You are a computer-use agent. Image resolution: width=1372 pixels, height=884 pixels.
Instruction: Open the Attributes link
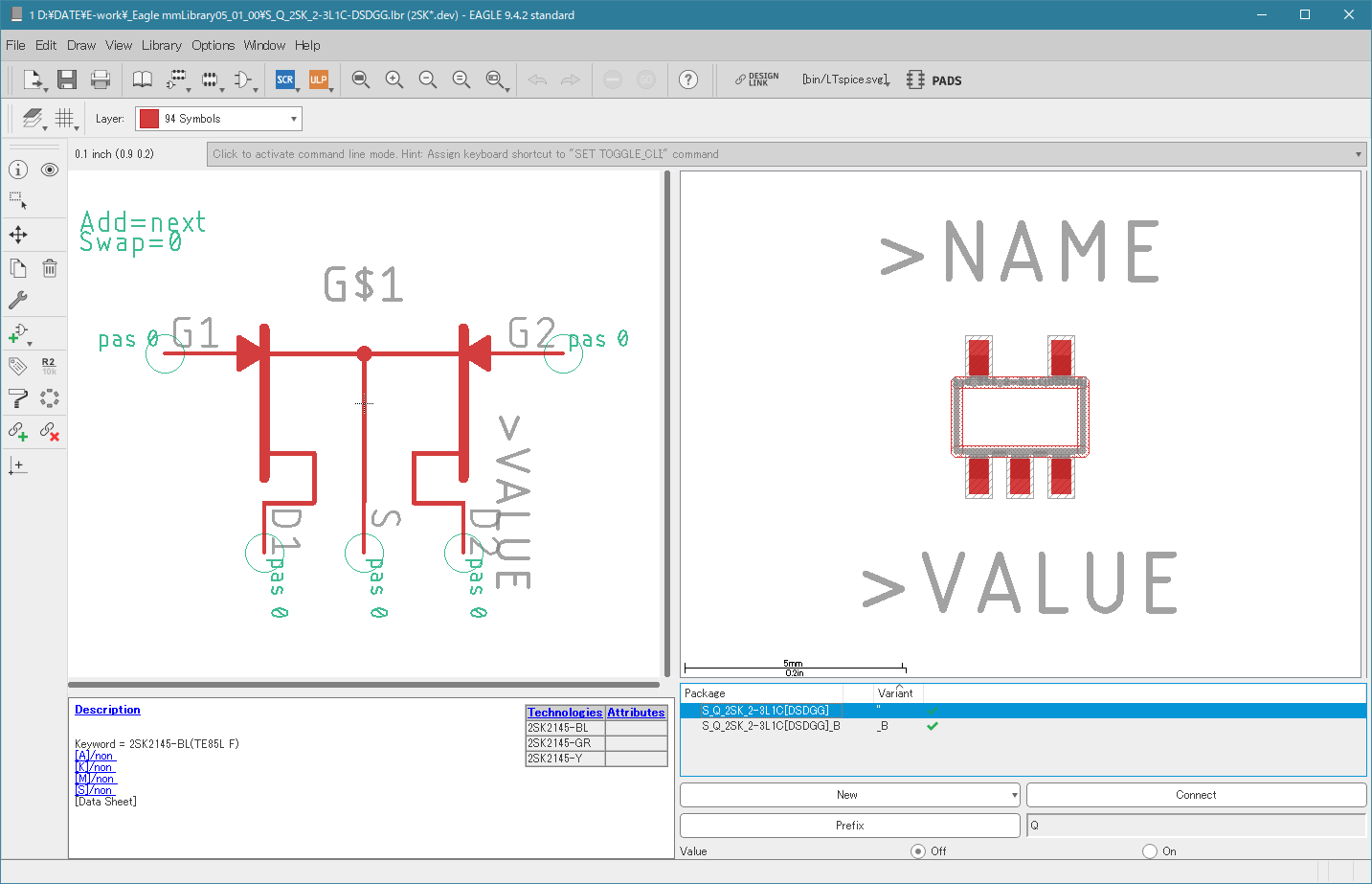636,713
